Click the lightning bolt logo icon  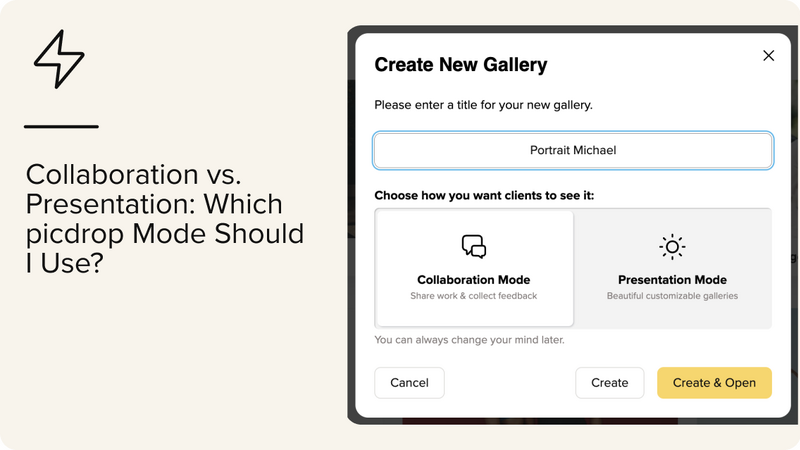(59, 59)
